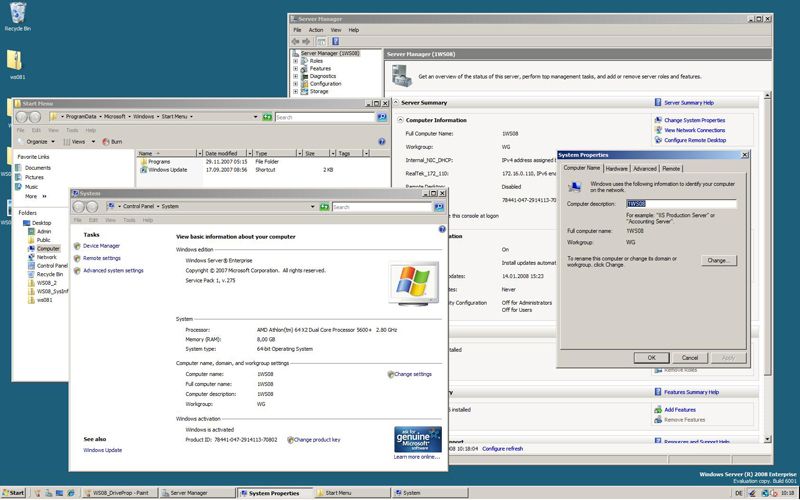Open Help menu in Server Manager
The width and height of the screenshot is (800, 500).
[354, 30]
